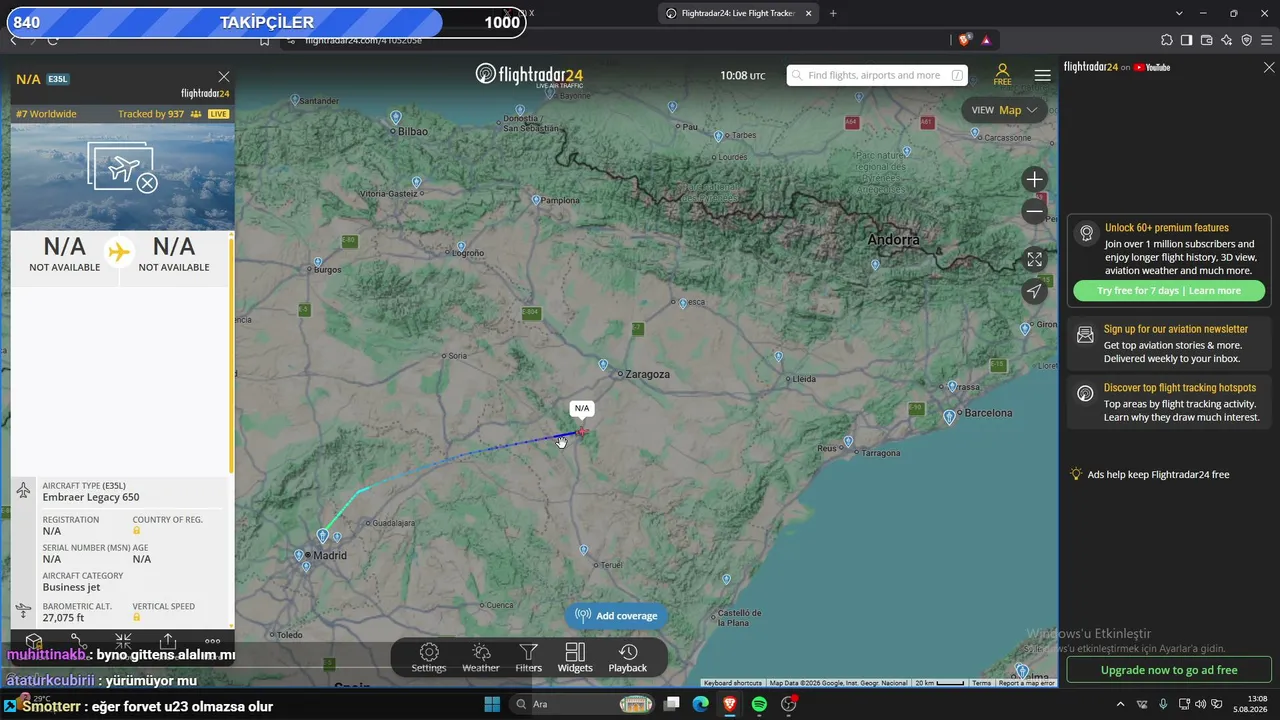
Task: Open browser extensions puzzle icon
Action: click(x=1167, y=40)
